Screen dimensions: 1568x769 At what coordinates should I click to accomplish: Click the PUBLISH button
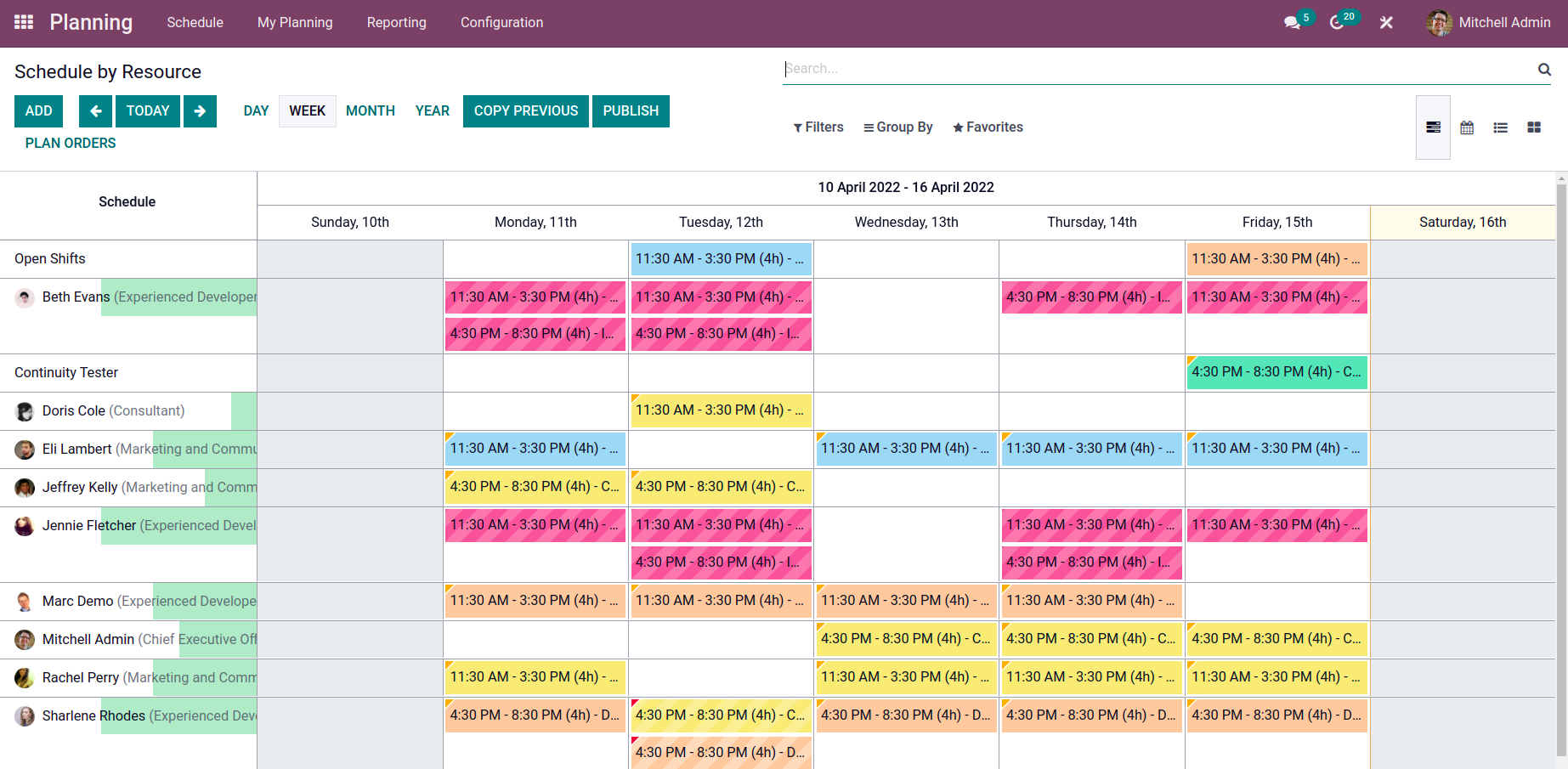point(631,110)
